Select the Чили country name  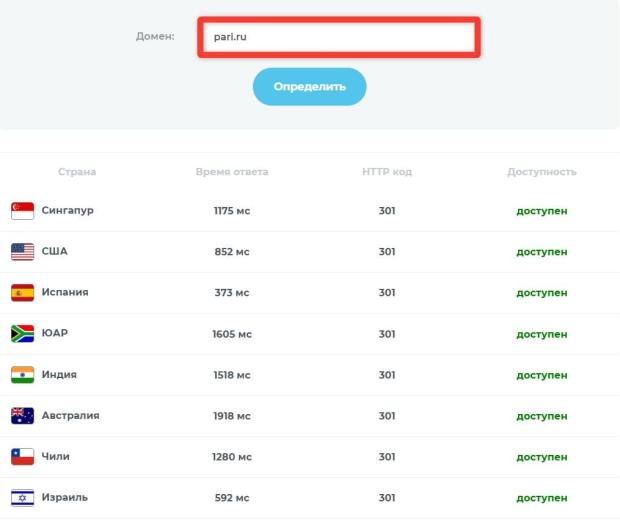[56, 456]
